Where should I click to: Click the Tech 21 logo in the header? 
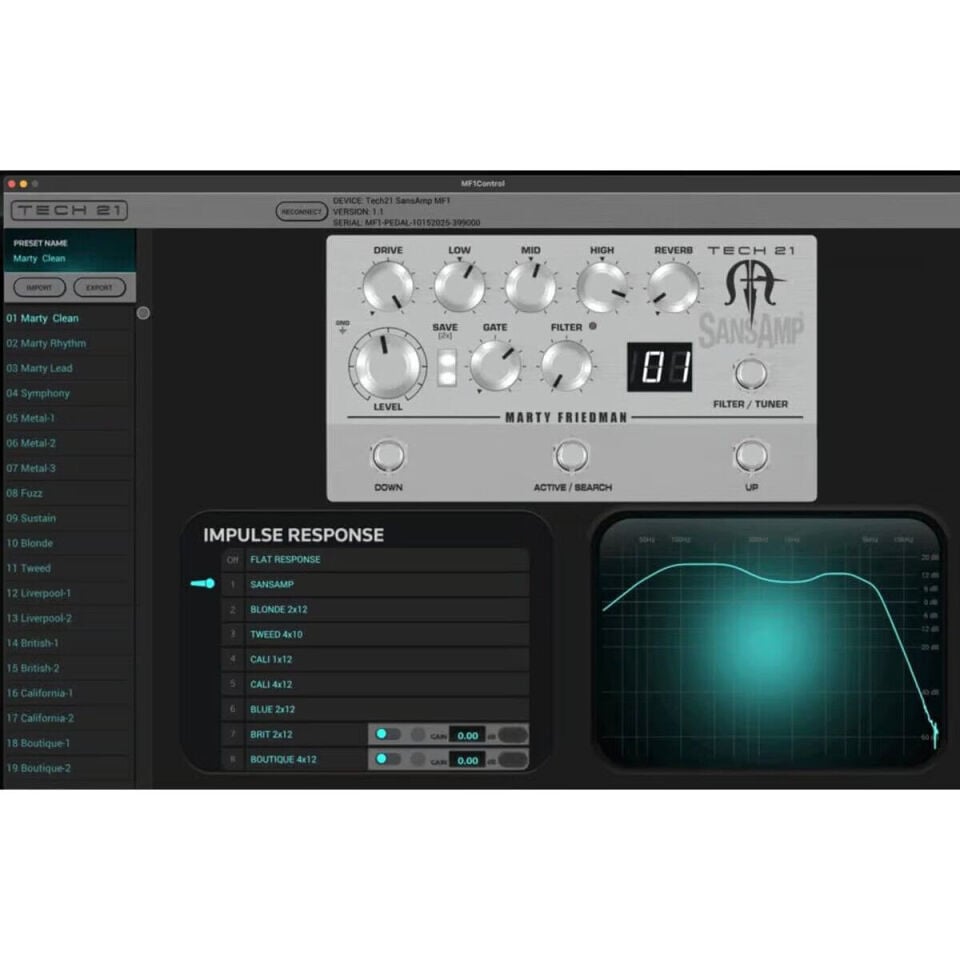pyautogui.click(x=69, y=211)
